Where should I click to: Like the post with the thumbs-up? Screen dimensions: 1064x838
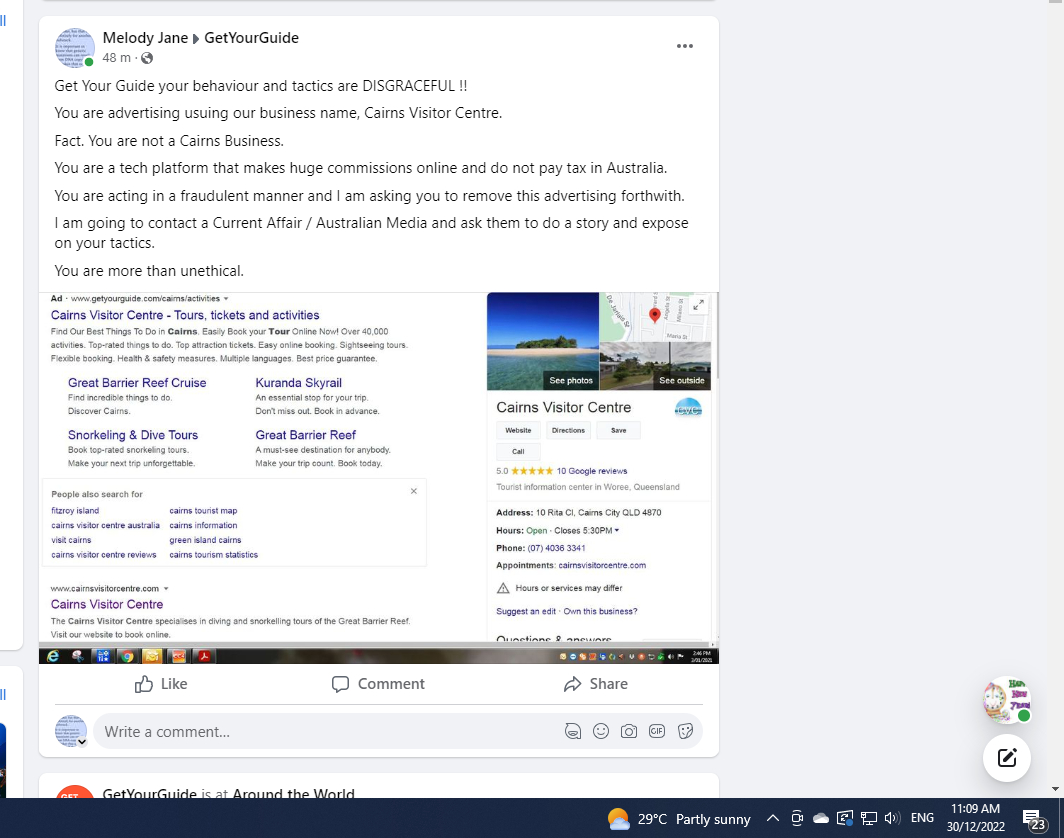pos(160,684)
